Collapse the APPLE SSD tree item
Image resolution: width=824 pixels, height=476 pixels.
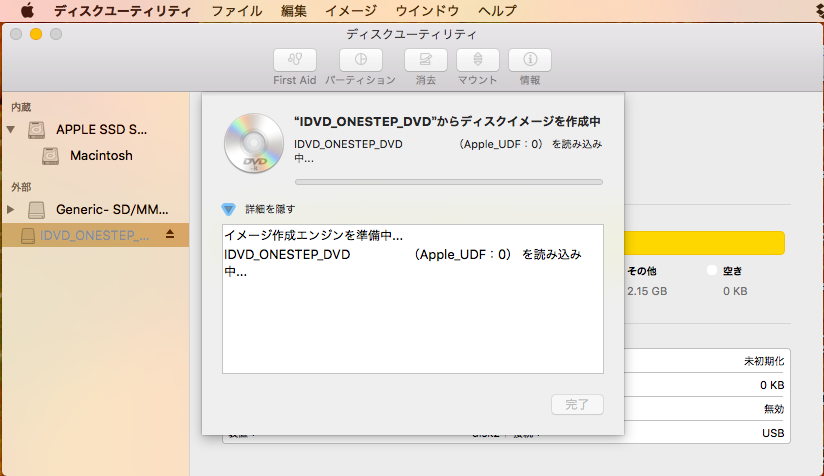coord(11,129)
